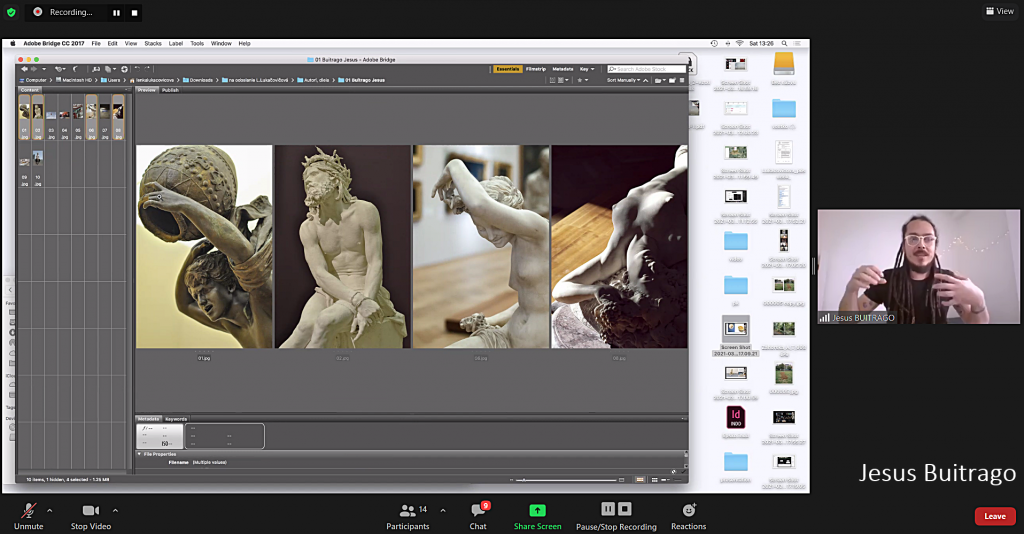1024x534 pixels.
Task: Click the larger thumbnail size icon
Action: tap(621, 480)
